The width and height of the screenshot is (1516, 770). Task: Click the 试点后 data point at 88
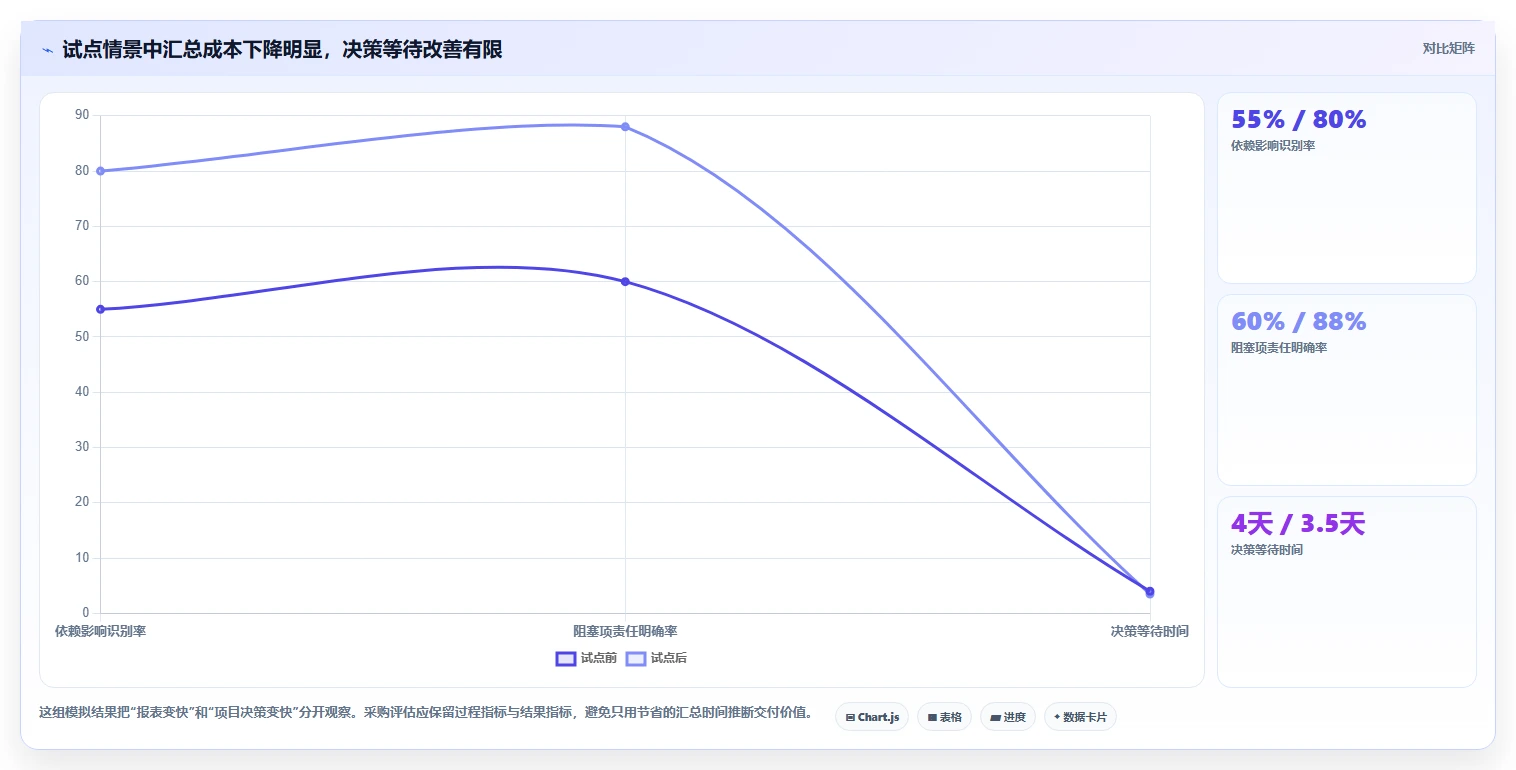pyautogui.click(x=625, y=127)
